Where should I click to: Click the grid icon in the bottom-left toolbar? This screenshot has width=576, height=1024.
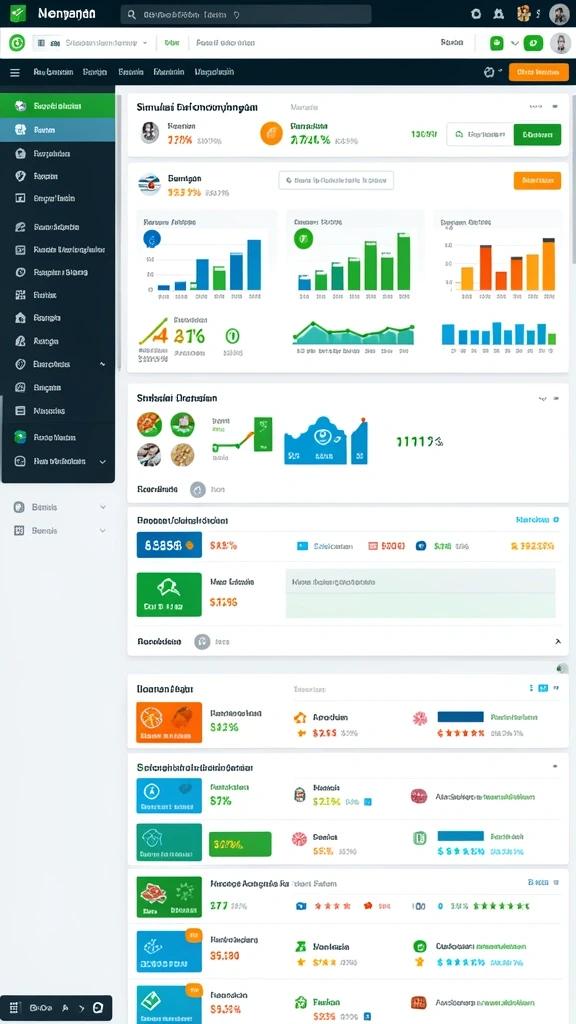click(x=15, y=1008)
